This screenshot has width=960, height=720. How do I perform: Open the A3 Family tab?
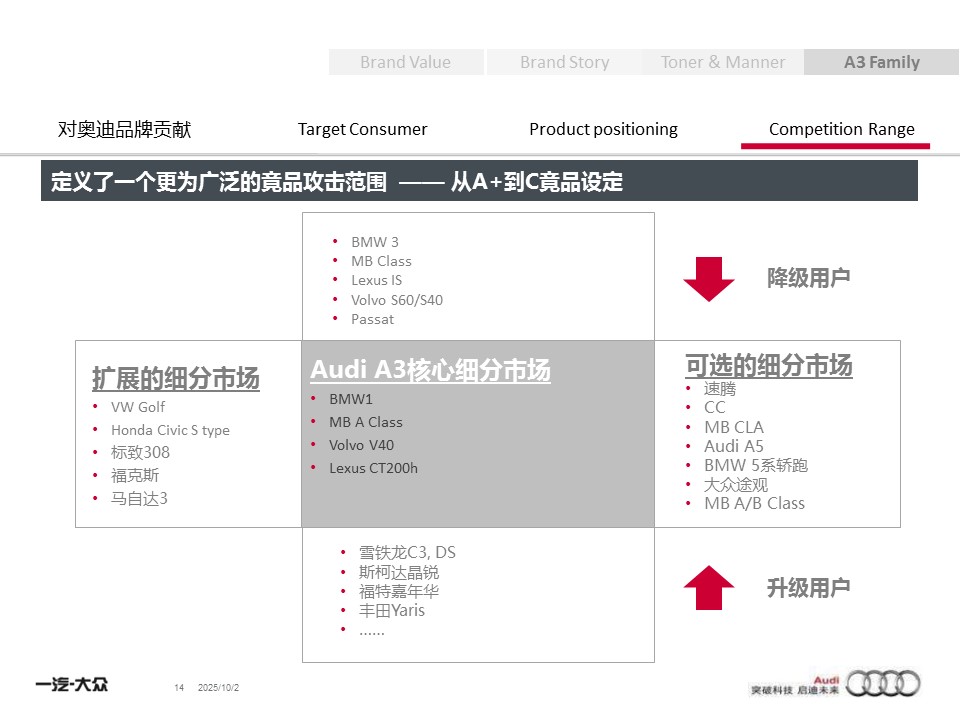tap(881, 62)
